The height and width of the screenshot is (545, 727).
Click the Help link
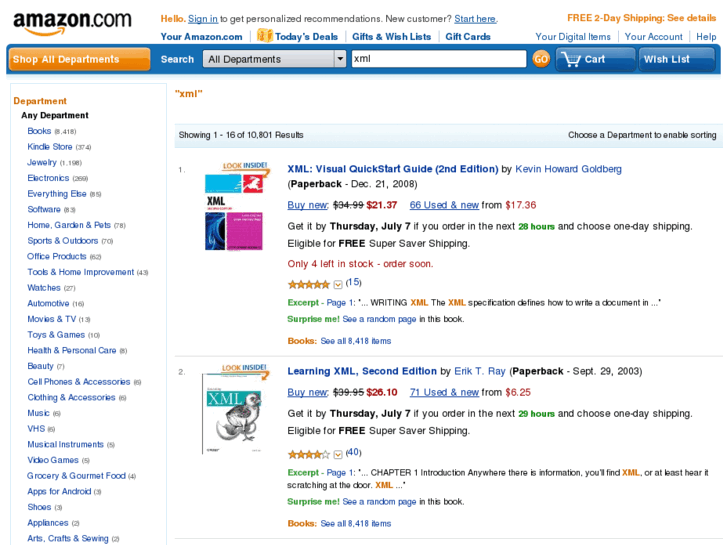pyautogui.click(x=706, y=37)
